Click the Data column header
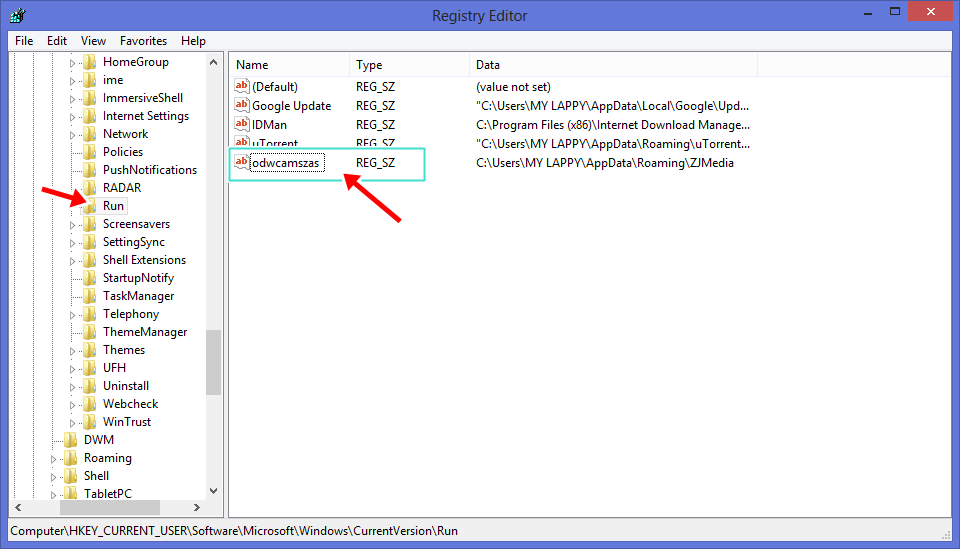 click(613, 65)
